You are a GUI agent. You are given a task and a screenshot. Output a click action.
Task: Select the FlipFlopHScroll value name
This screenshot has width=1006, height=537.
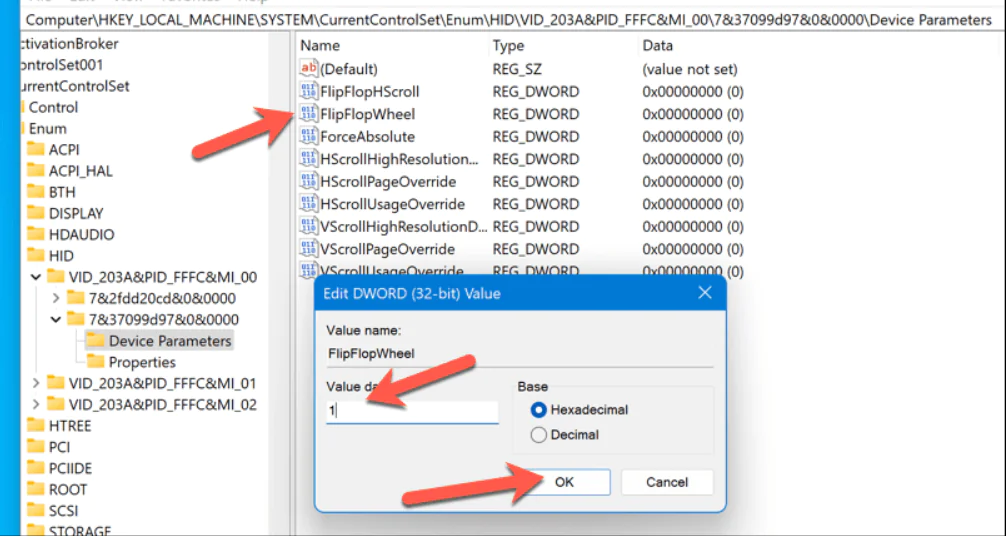point(370,92)
